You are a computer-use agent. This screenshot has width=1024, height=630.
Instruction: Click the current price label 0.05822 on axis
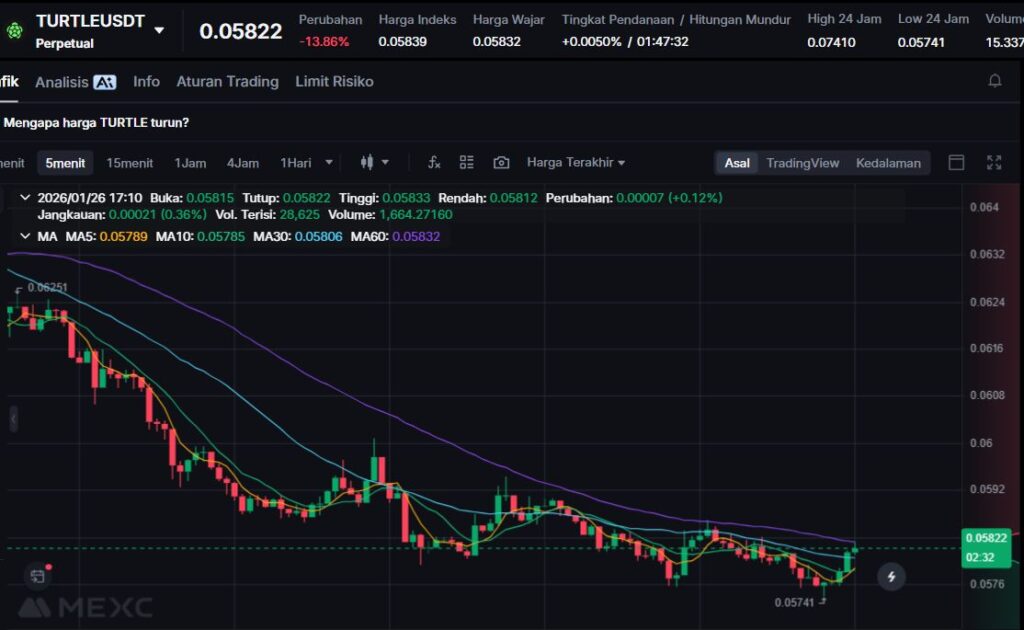point(985,538)
